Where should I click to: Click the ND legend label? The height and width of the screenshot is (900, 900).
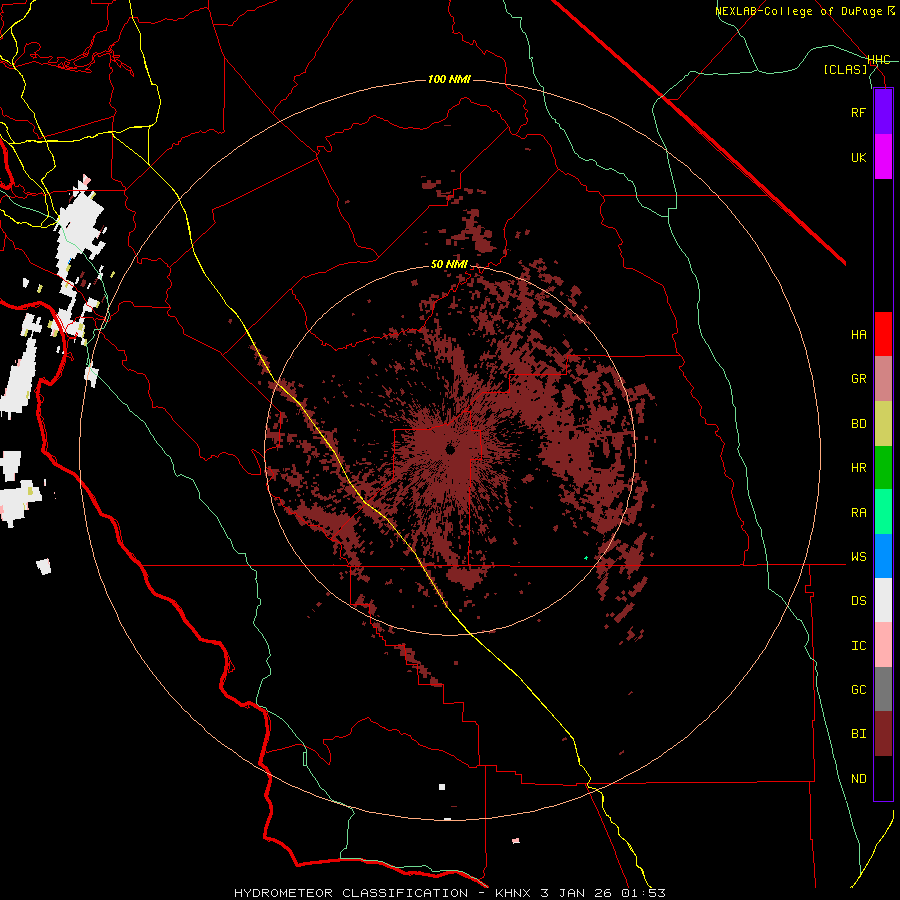tap(858, 779)
